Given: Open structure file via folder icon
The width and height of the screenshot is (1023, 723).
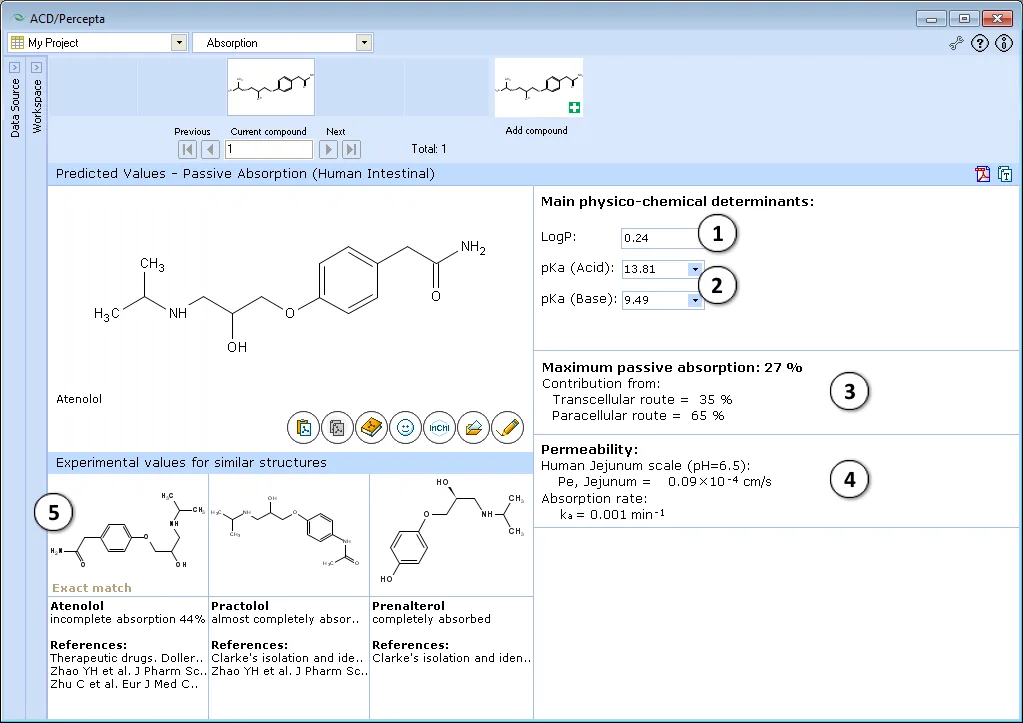Looking at the screenshot, I should (473, 428).
